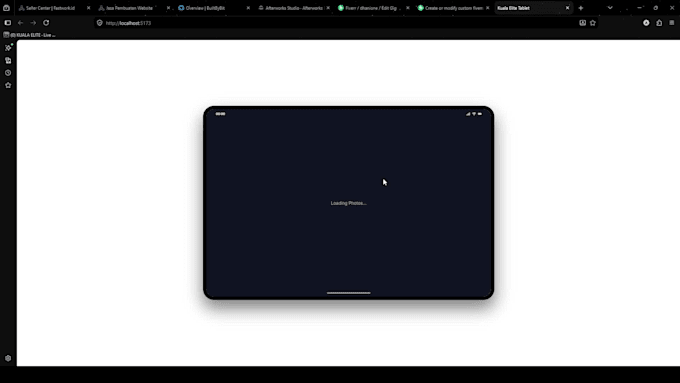680x383 pixels.
Task: Open the shield site-protection icon in the address bar
Action: pos(100,23)
